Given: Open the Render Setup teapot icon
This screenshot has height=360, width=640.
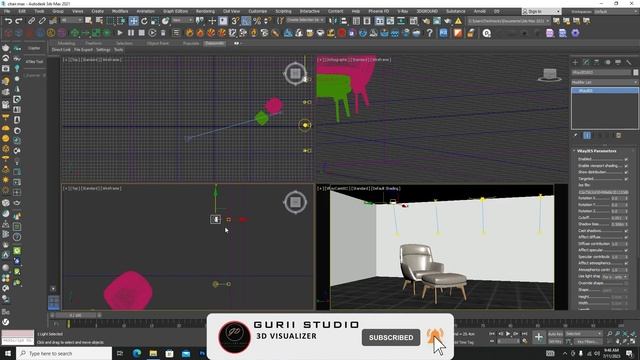Looking at the screenshot, I should click(426, 20).
